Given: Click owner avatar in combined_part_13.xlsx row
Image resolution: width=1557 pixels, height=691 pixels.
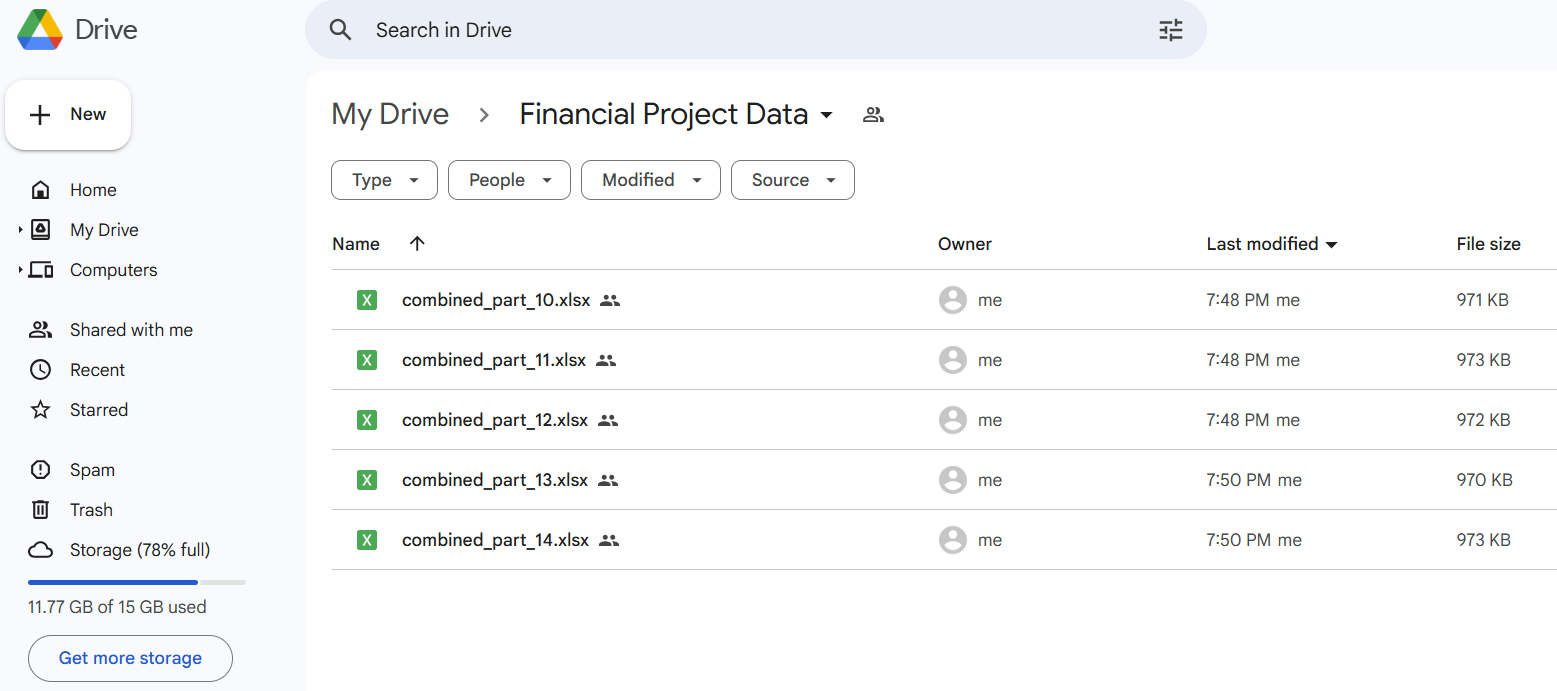Looking at the screenshot, I should 953,480.
